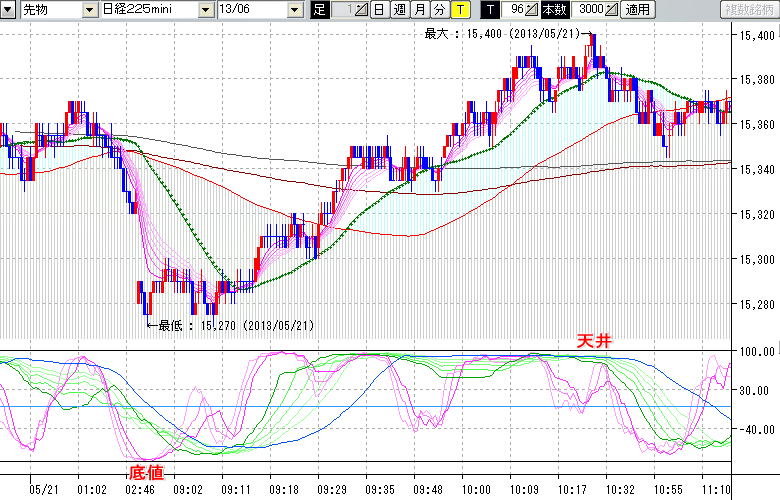The width and height of the screenshot is (780, 500).
Task: Expand the 13/06 contract month dropdown
Action: (294, 10)
